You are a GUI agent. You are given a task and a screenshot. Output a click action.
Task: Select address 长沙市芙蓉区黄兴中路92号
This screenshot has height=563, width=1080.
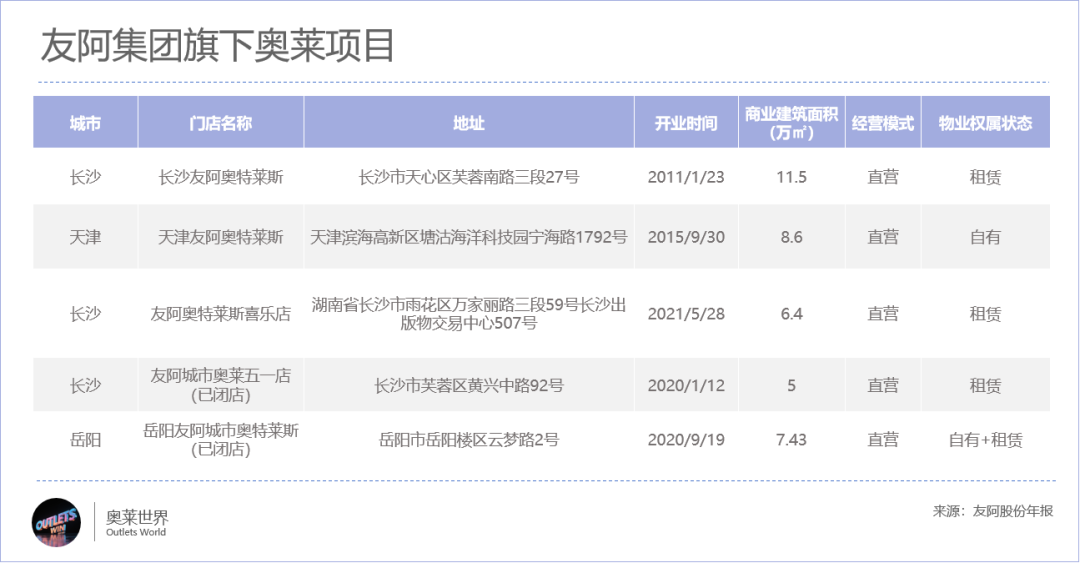click(469, 385)
